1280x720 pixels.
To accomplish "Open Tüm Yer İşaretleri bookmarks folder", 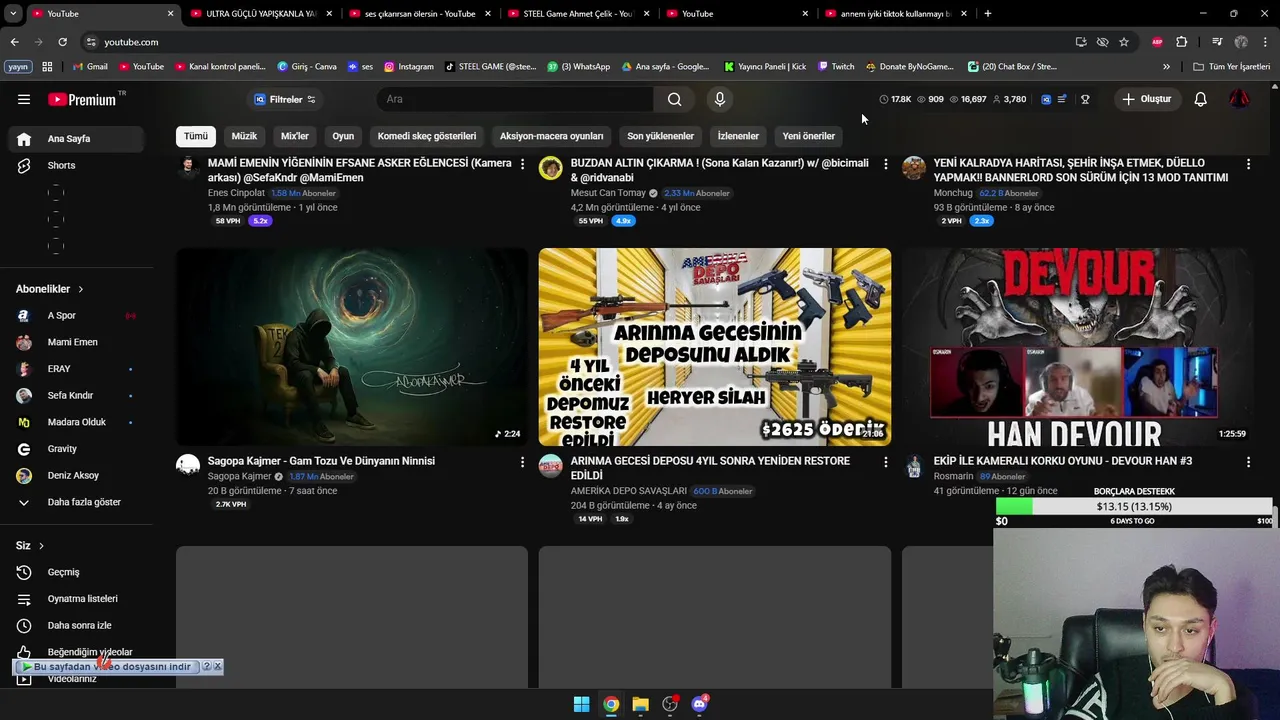I will (x=1232, y=67).
